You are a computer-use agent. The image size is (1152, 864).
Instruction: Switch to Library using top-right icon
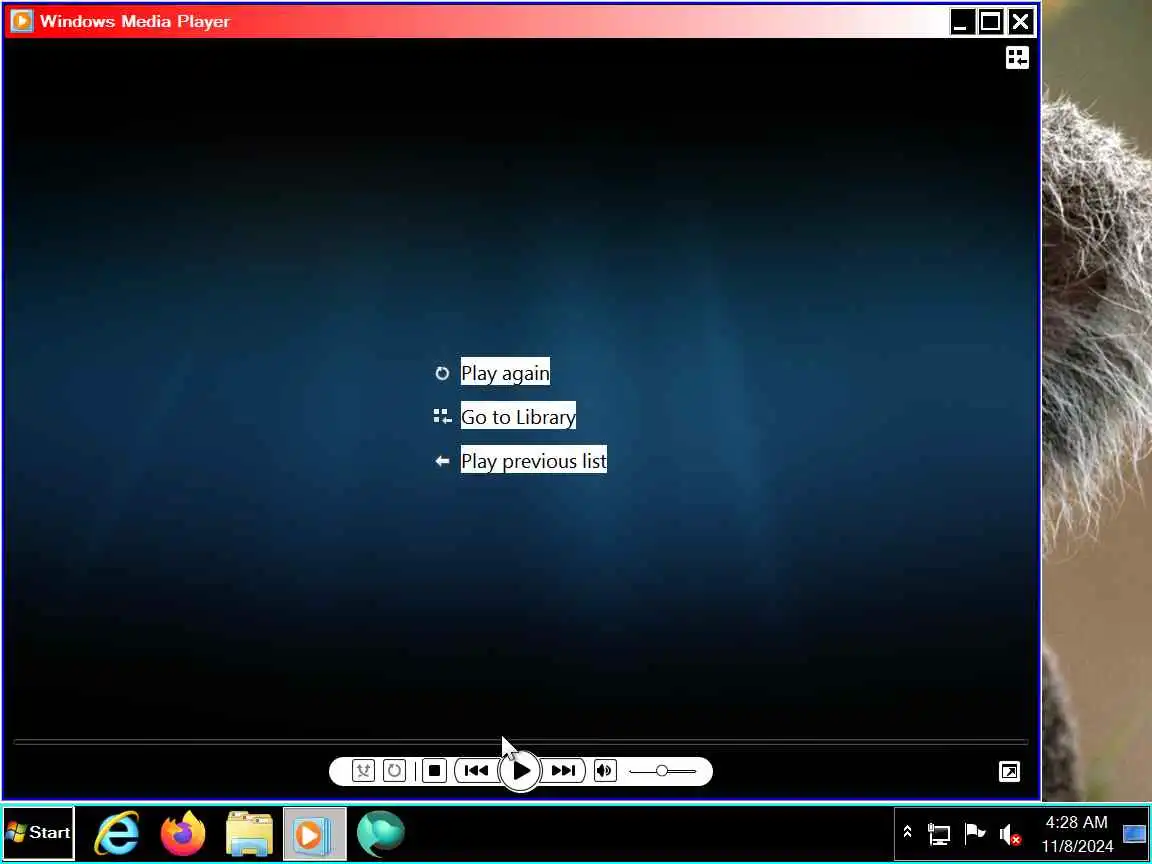pos(1018,57)
